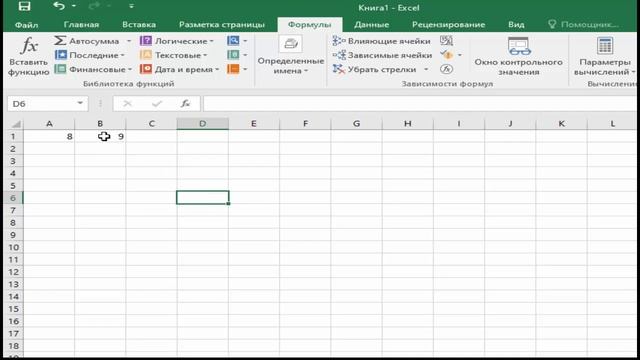Switch to the Рецензирование tab
This screenshot has height=360, width=640.
448,24
